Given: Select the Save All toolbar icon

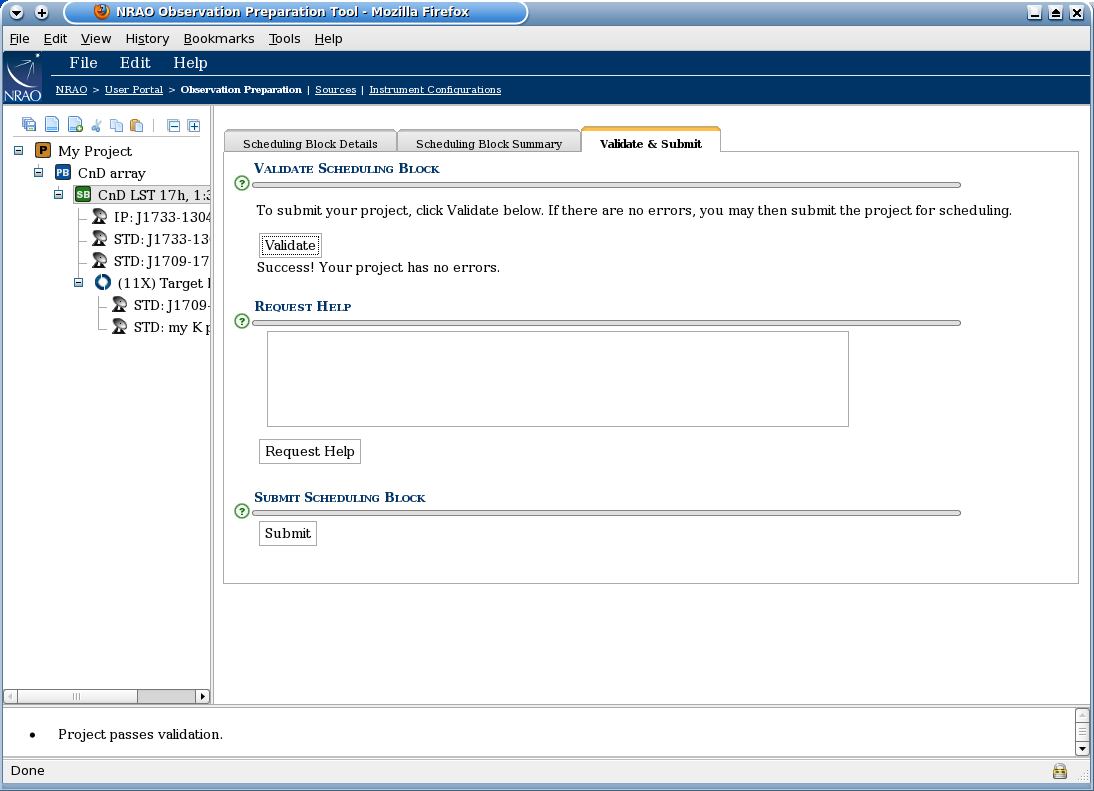Looking at the screenshot, I should click(x=29, y=124).
